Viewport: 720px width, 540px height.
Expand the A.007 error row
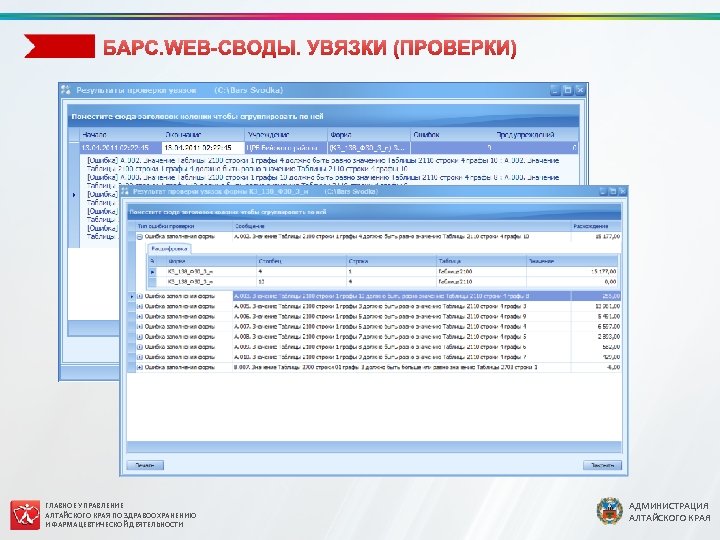click(x=140, y=327)
